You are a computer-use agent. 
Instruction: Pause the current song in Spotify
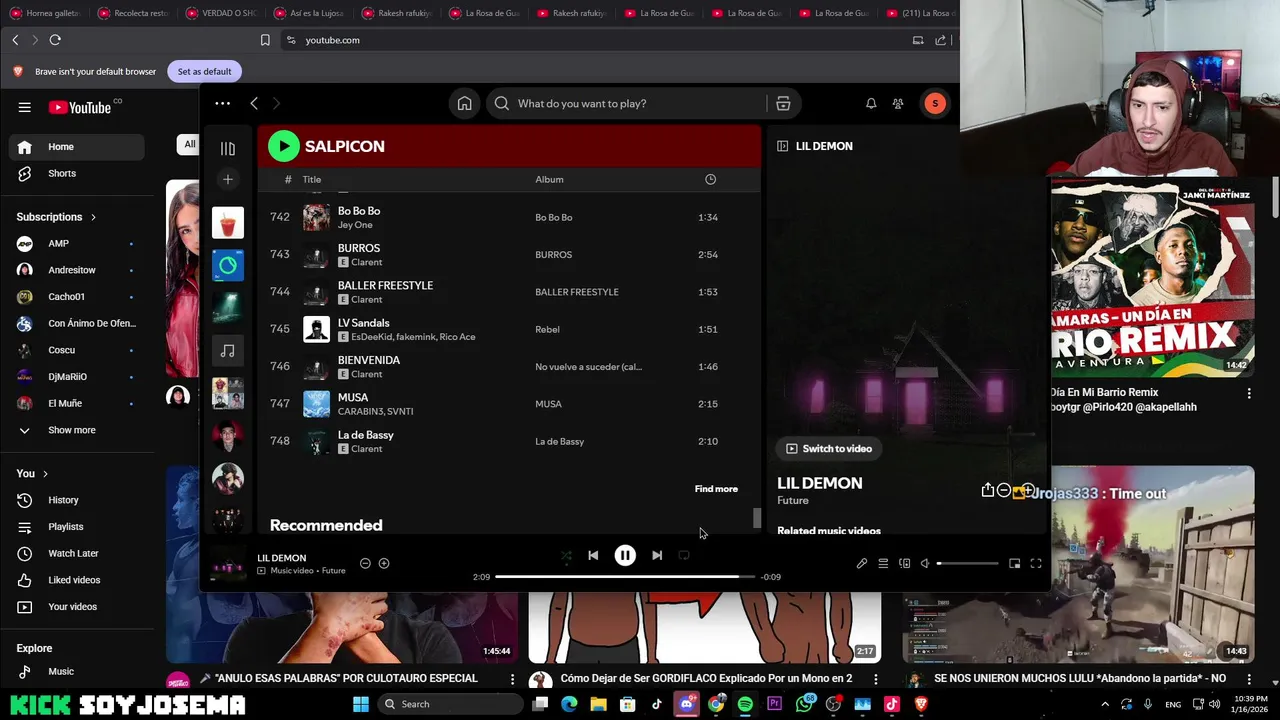tap(625, 555)
